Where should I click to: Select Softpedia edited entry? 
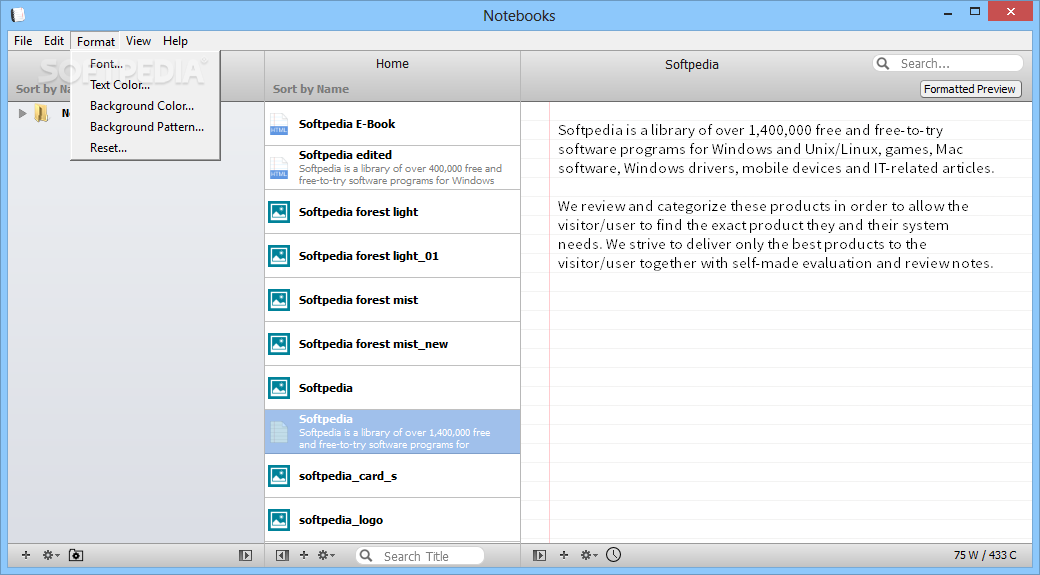click(393, 168)
